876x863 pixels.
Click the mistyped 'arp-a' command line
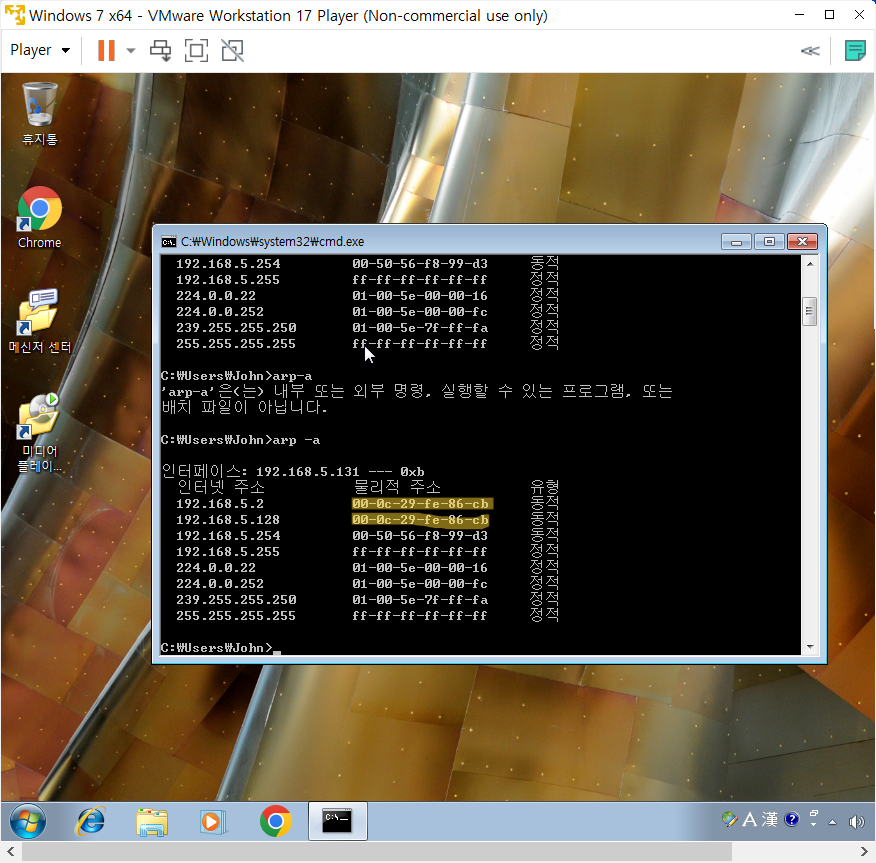236,376
